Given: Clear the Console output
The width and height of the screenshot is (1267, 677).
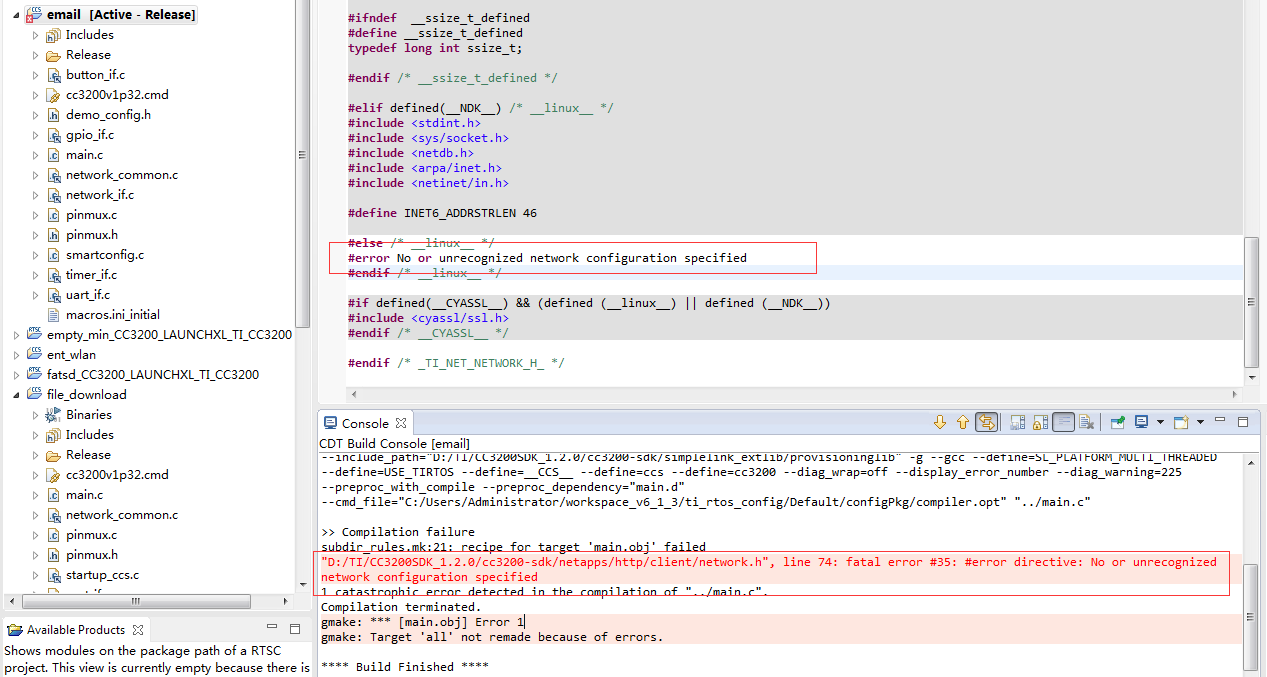Looking at the screenshot, I should point(1087,422).
